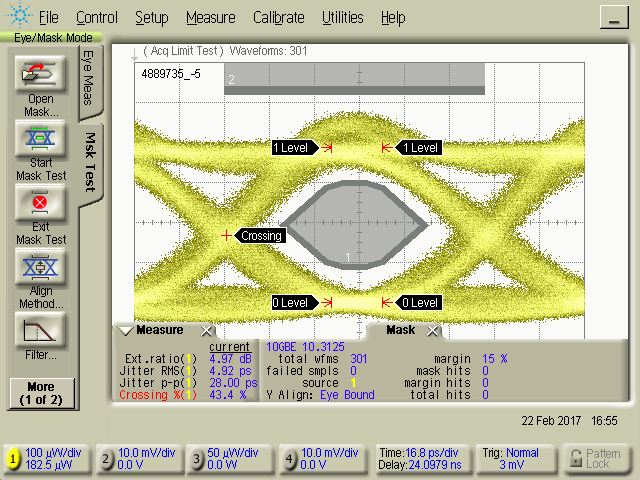Show more options with More (1 of 2)
This screenshot has height=480, width=640.
40,392
